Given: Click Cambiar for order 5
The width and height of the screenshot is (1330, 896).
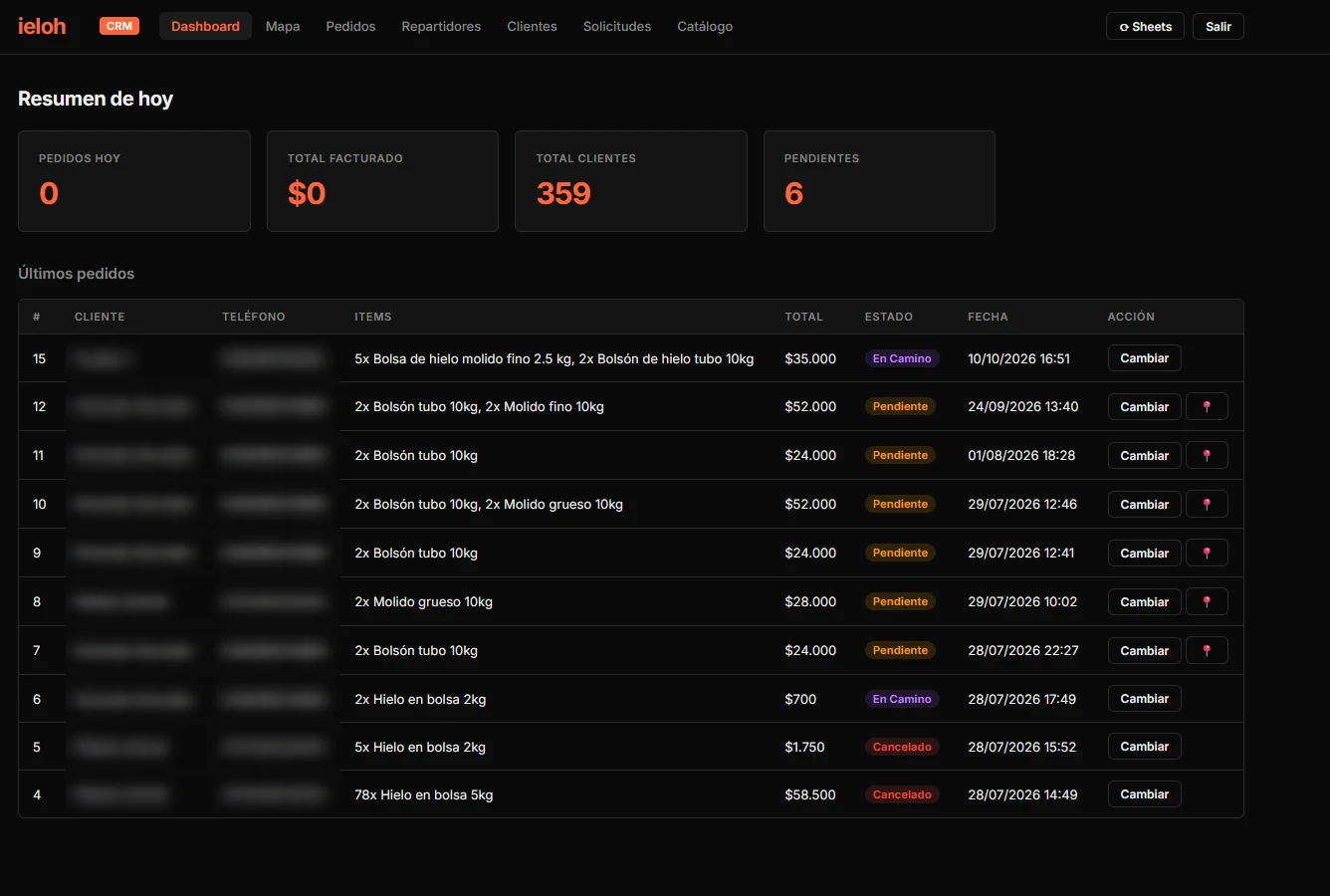Looking at the screenshot, I should pos(1145,747).
